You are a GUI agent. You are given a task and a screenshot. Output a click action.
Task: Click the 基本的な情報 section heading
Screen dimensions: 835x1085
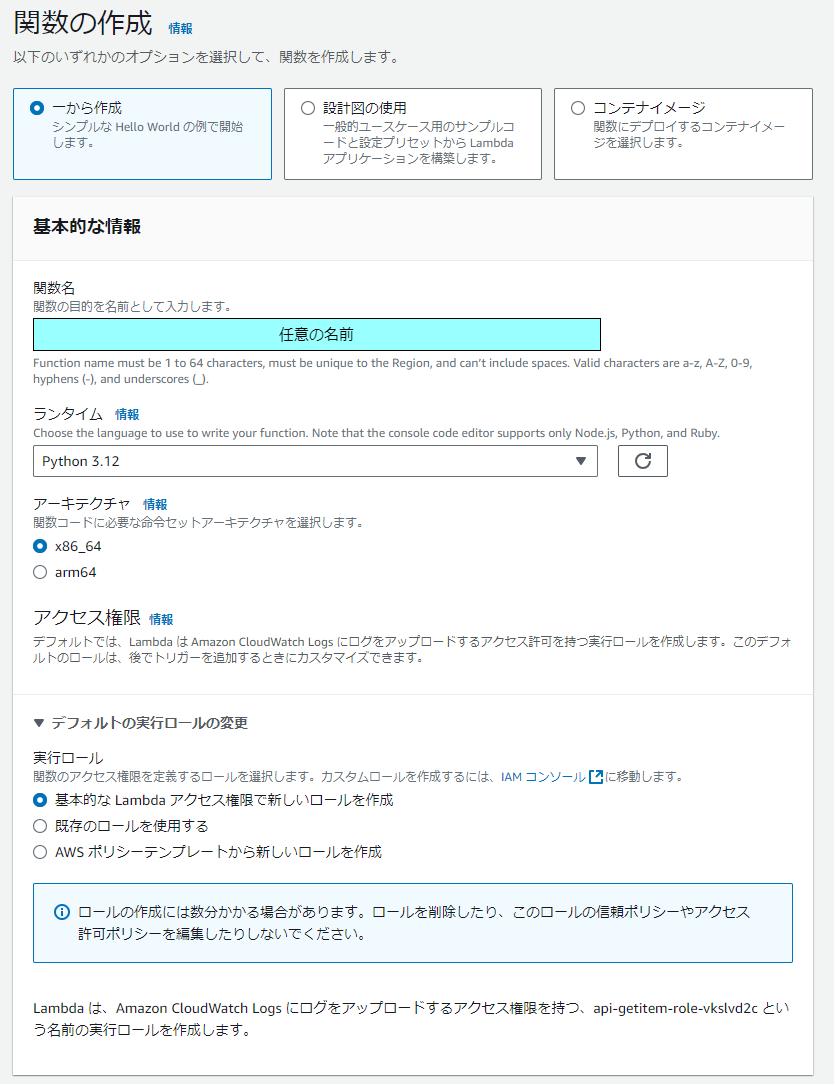click(87, 227)
